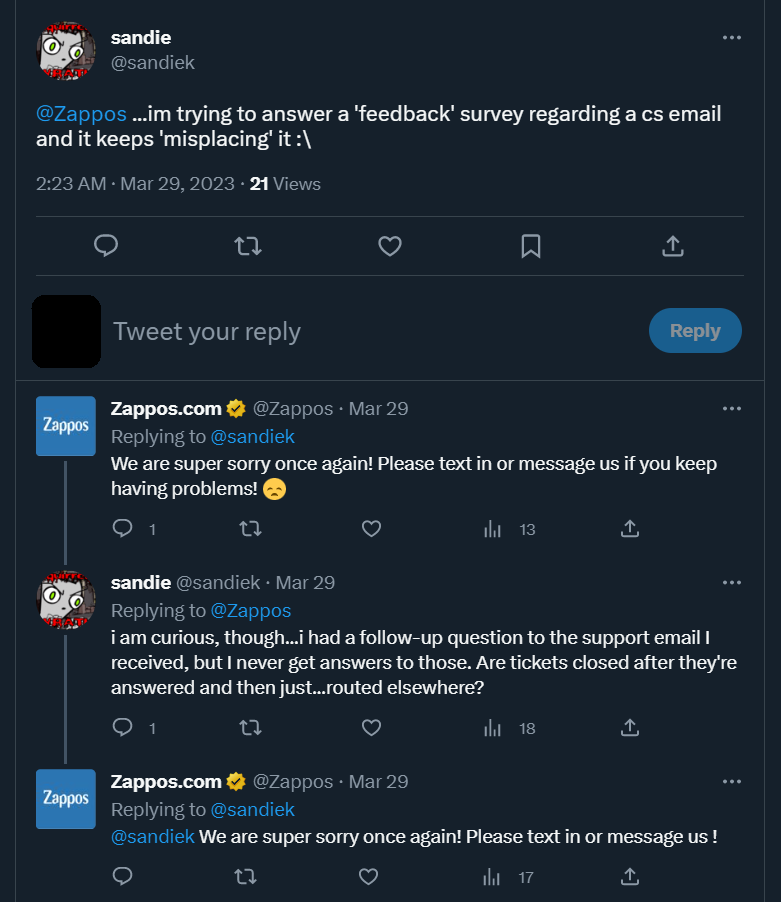Like sandie's follow-up question reply
Viewport: 781px width, 902px height.
click(x=371, y=728)
